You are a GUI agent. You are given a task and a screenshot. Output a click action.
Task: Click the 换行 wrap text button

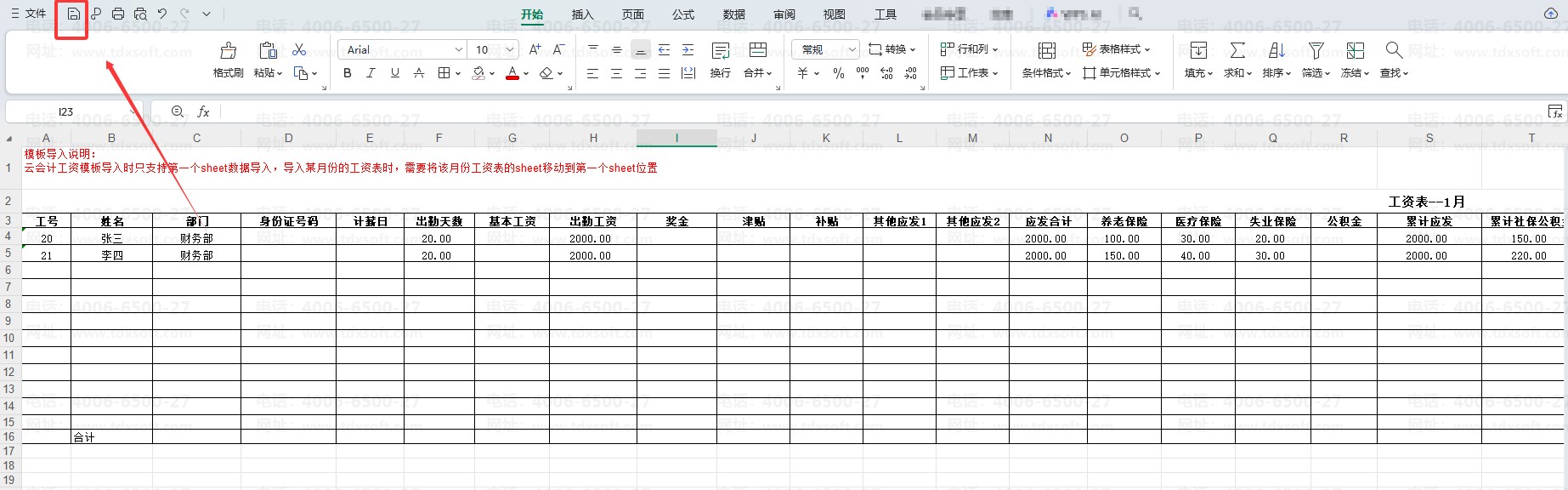pos(721,60)
